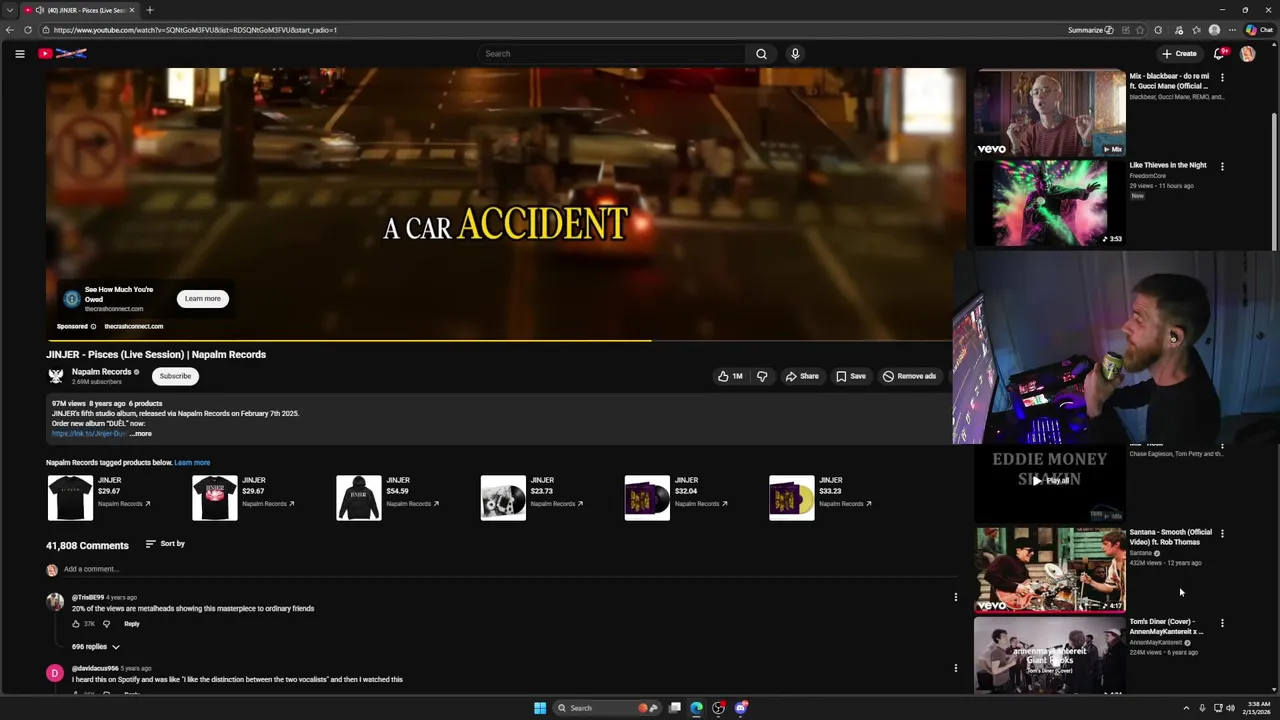Click the browser address bar URL
Screen dimensions: 1280x720
click(x=195, y=30)
